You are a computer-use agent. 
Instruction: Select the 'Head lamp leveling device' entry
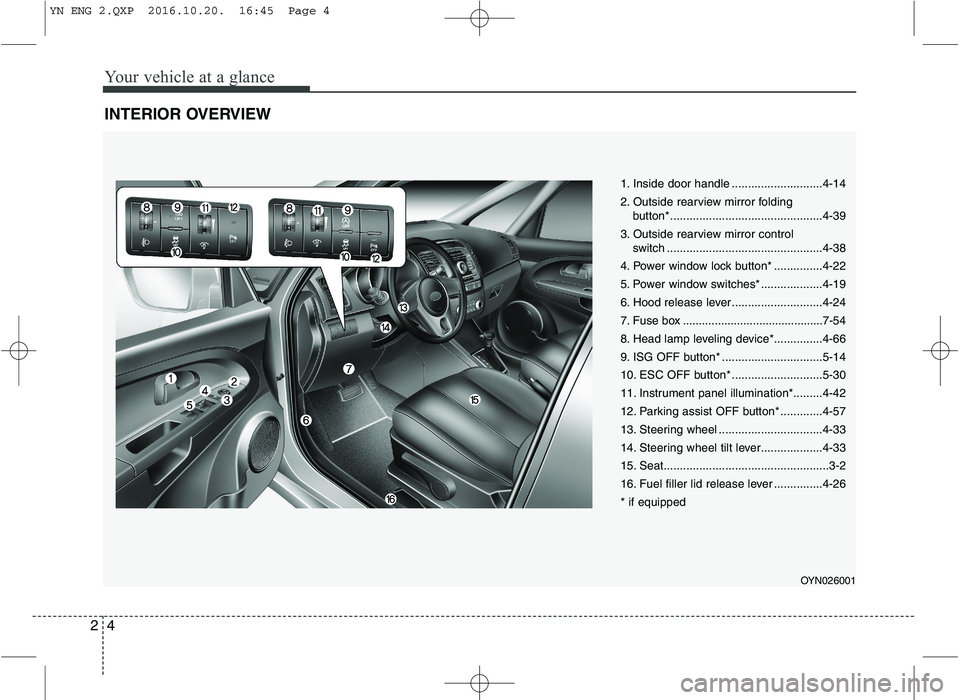(x=733, y=339)
